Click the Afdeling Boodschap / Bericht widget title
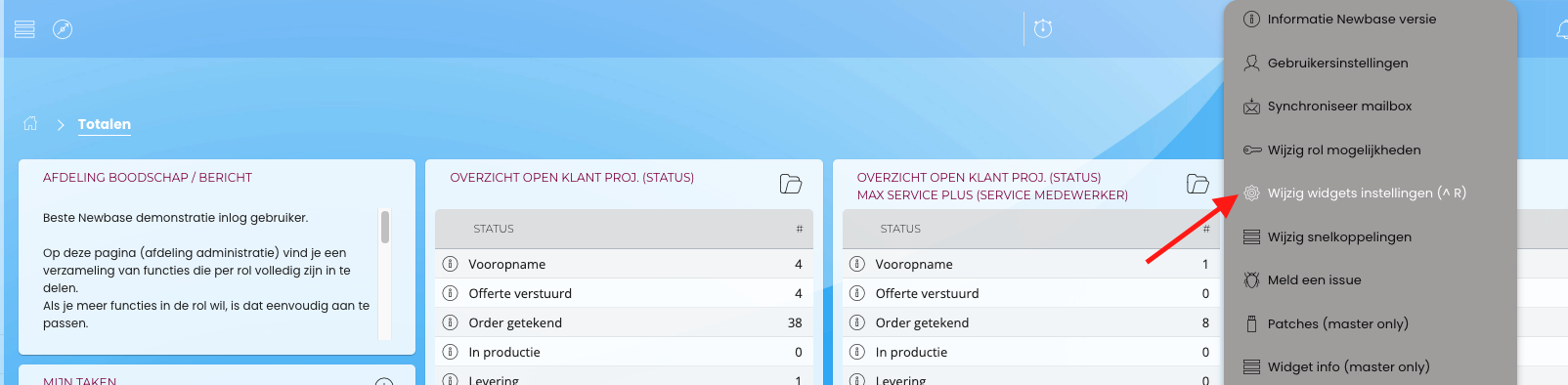This screenshot has height=385, width=1568. [x=148, y=177]
